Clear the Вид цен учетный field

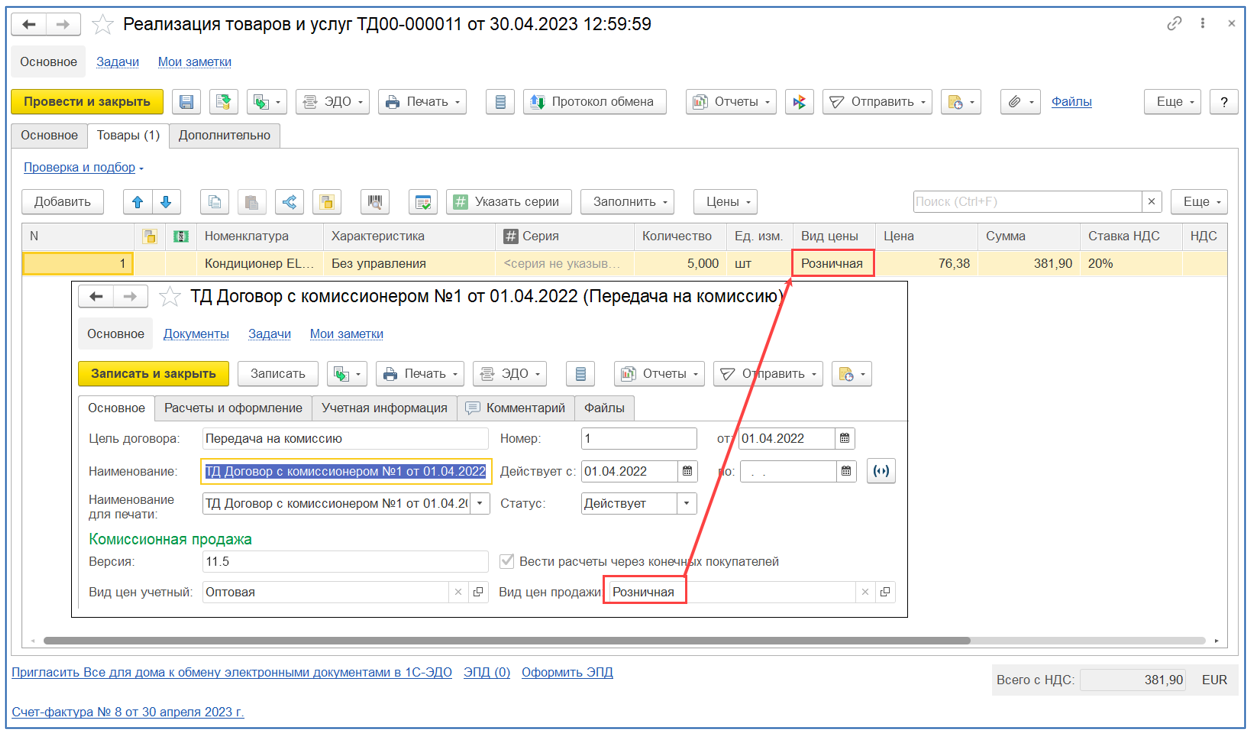tap(459, 592)
